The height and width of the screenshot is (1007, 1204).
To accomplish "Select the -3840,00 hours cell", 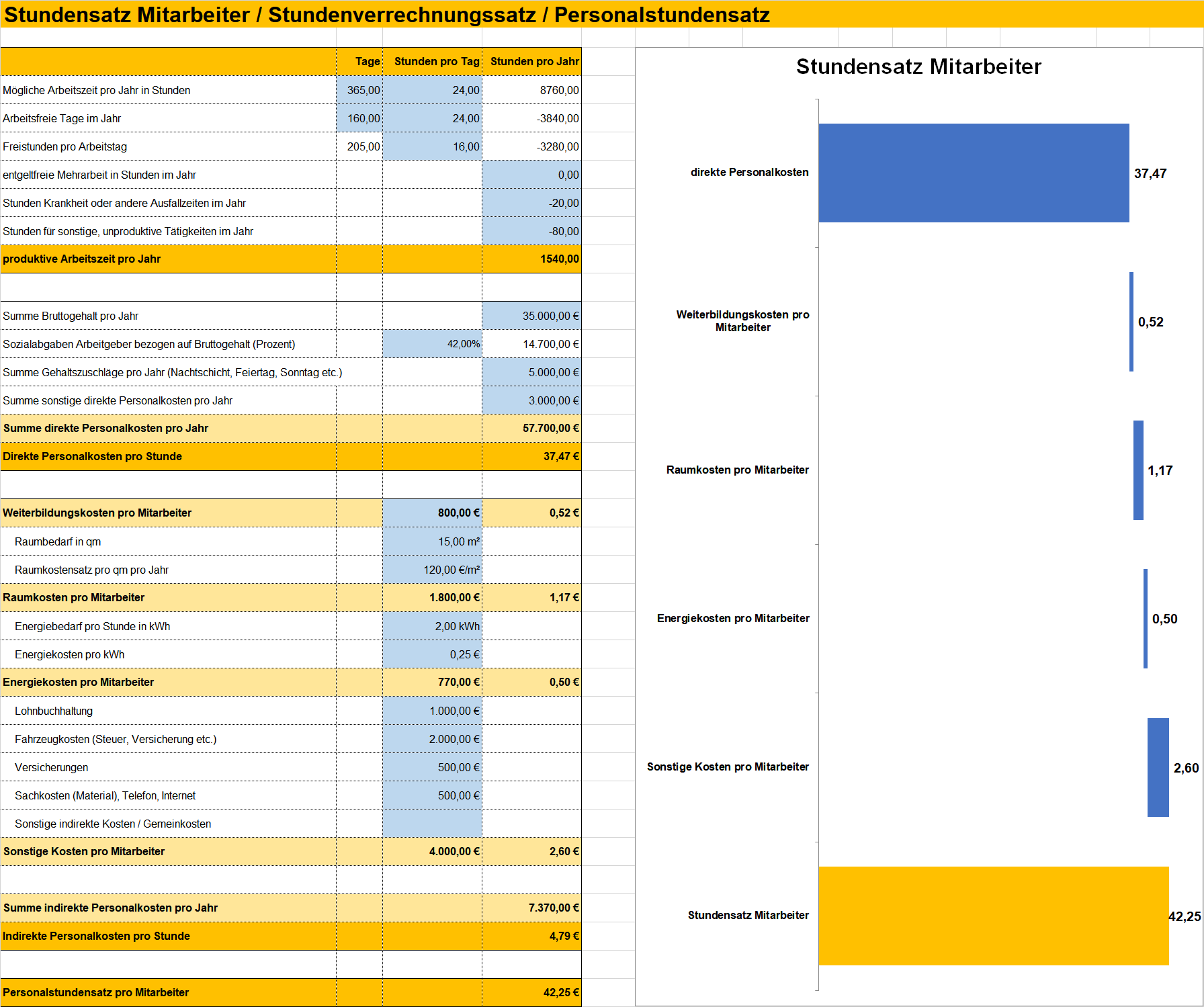I will click(531, 118).
